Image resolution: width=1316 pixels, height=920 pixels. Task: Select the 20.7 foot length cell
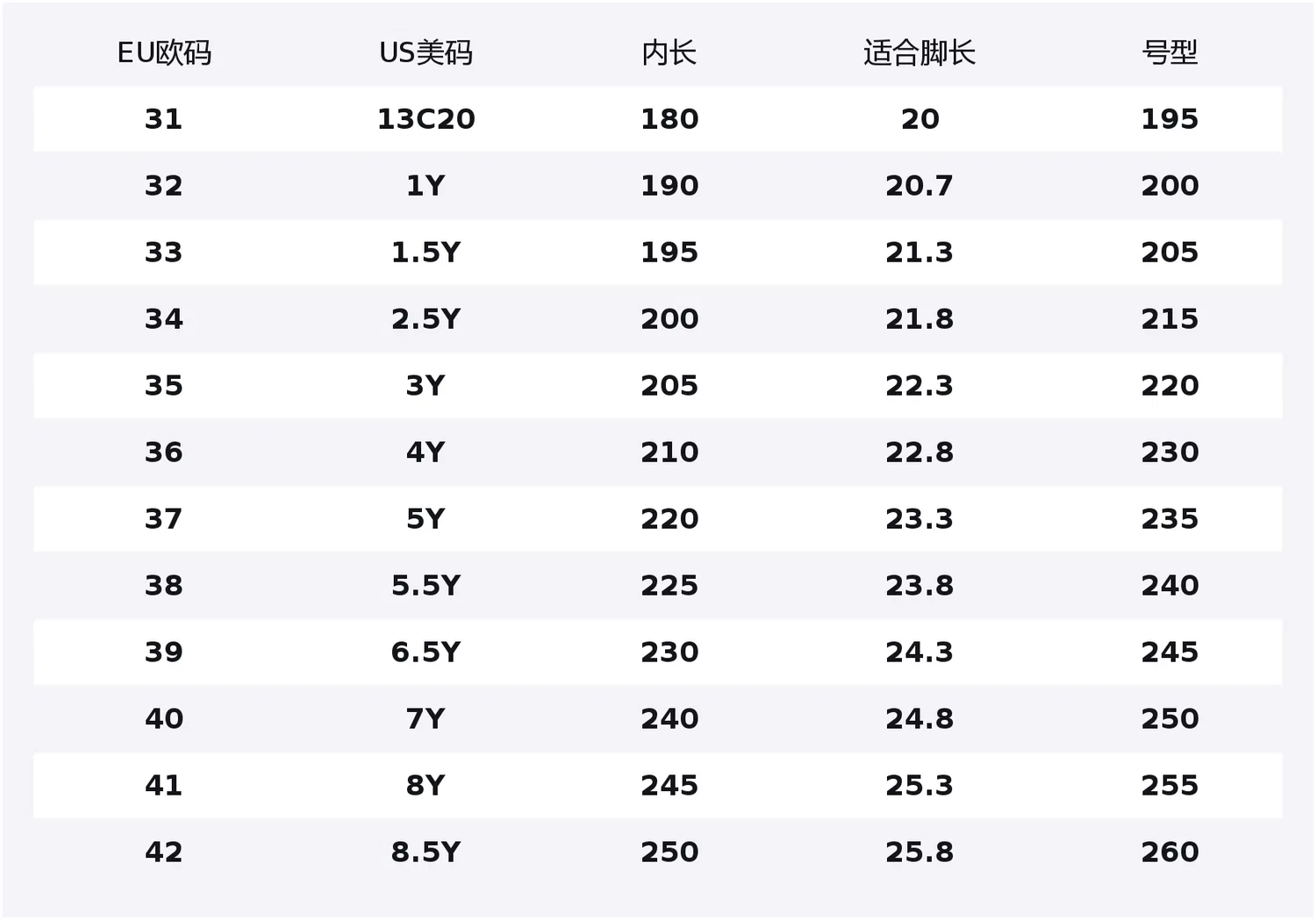[x=919, y=185]
